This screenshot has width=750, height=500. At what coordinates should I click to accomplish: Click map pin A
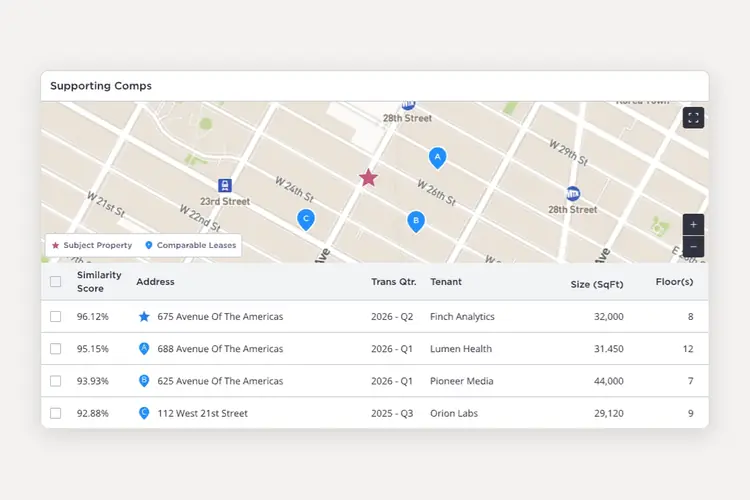[437, 158]
